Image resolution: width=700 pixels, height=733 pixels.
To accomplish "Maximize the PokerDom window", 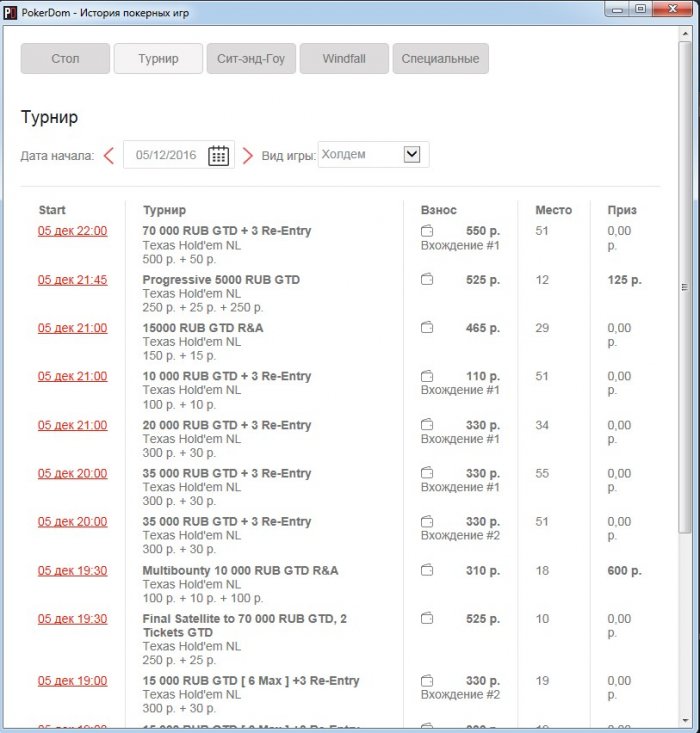I will [641, 9].
